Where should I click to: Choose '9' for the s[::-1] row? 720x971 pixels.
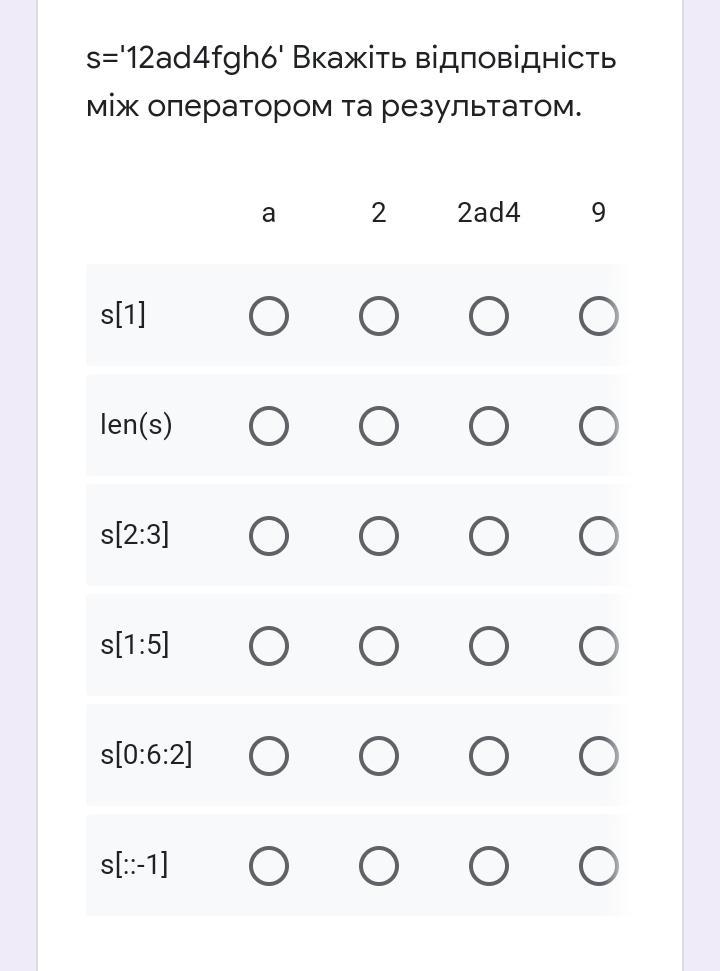(x=599, y=865)
